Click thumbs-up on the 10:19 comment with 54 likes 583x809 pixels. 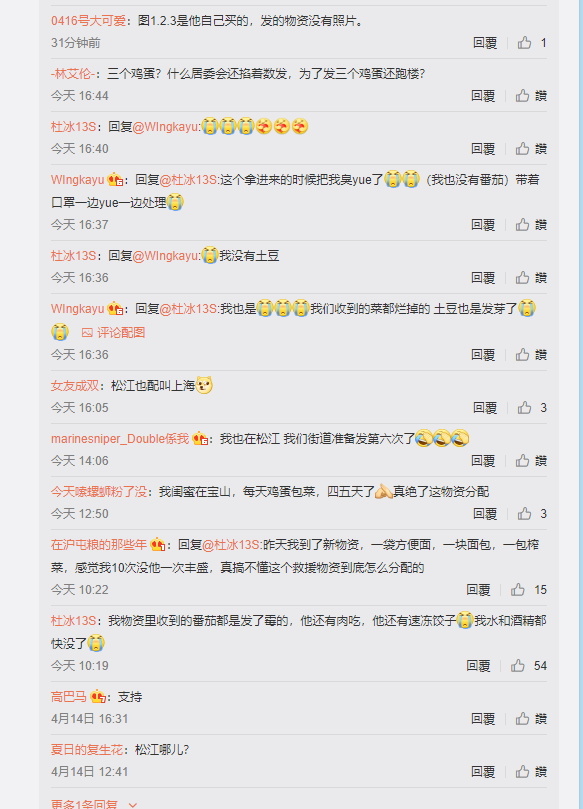pyautogui.click(x=518, y=666)
